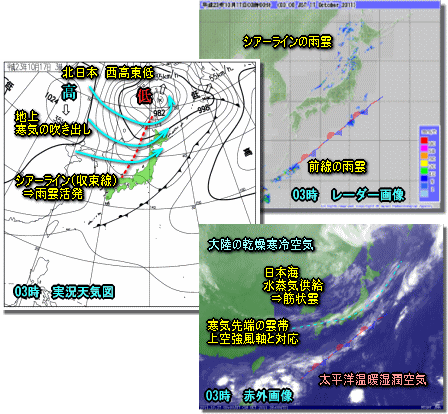
Task: Click the ⇒筋状雲 label
Action: click(x=295, y=298)
